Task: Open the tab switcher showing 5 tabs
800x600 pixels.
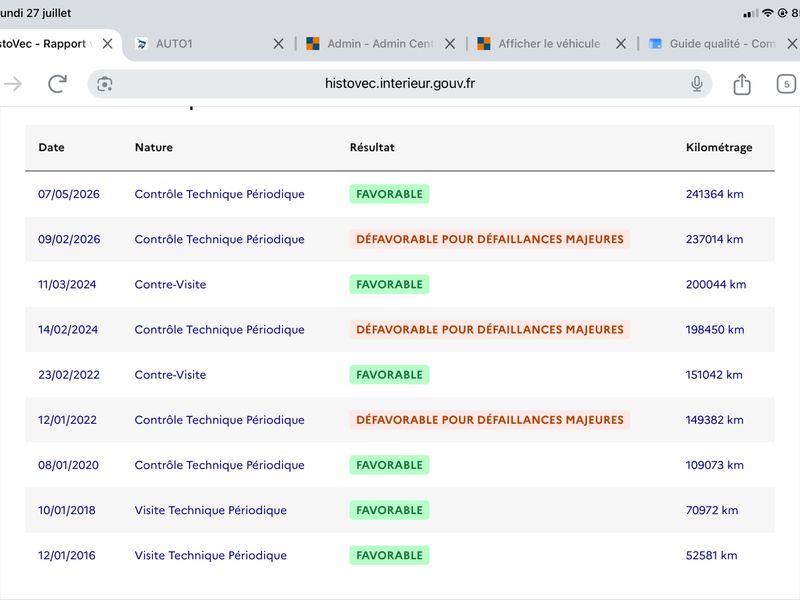Action: coord(786,84)
